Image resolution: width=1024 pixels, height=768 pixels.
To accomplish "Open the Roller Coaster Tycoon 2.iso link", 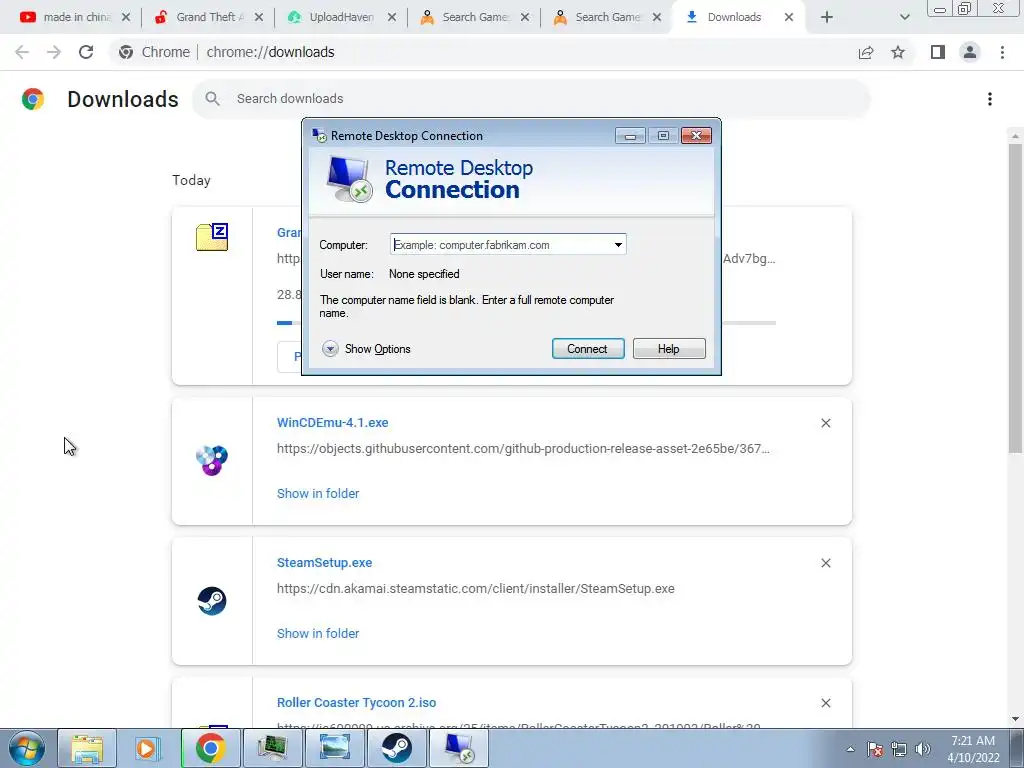I will pyautogui.click(x=357, y=703).
